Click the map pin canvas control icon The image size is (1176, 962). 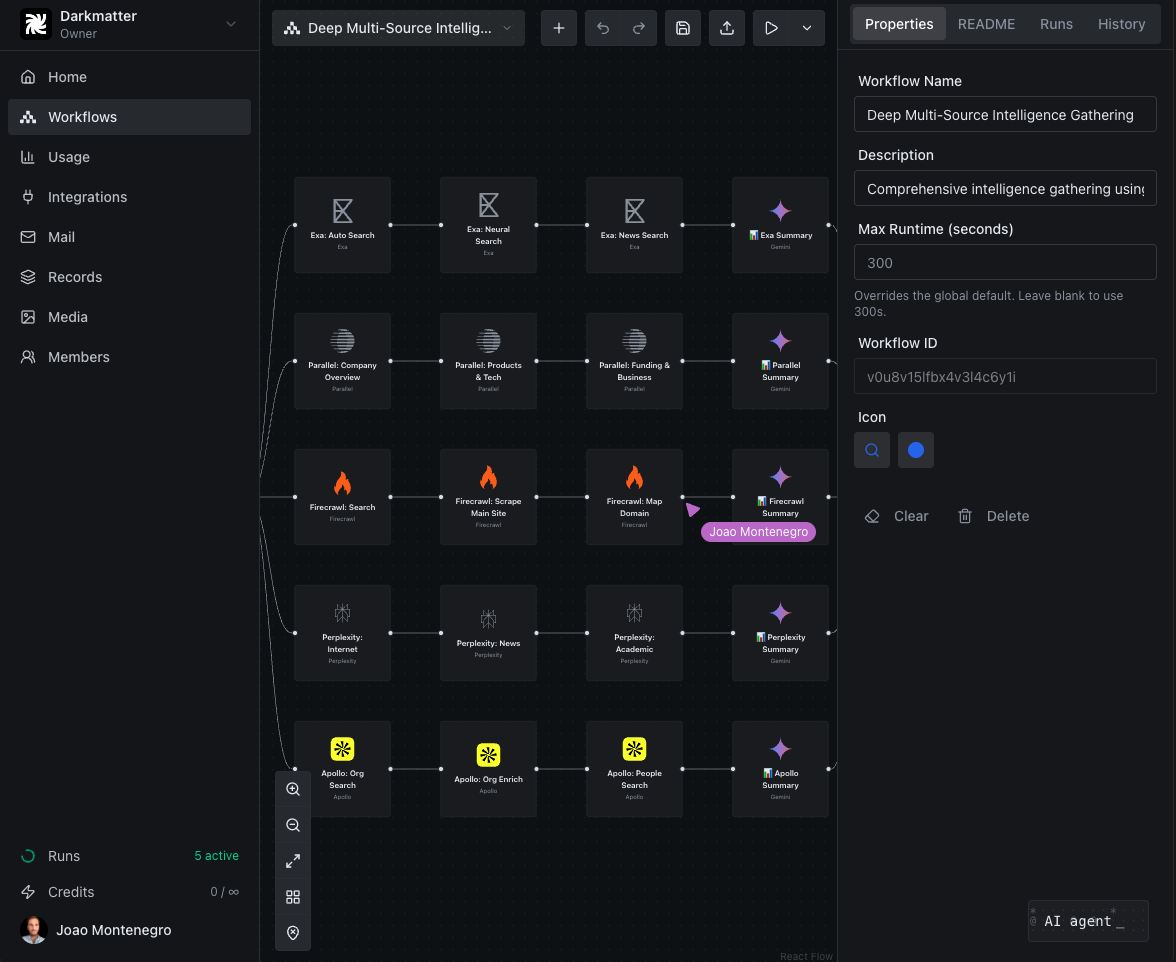pyautogui.click(x=293, y=933)
